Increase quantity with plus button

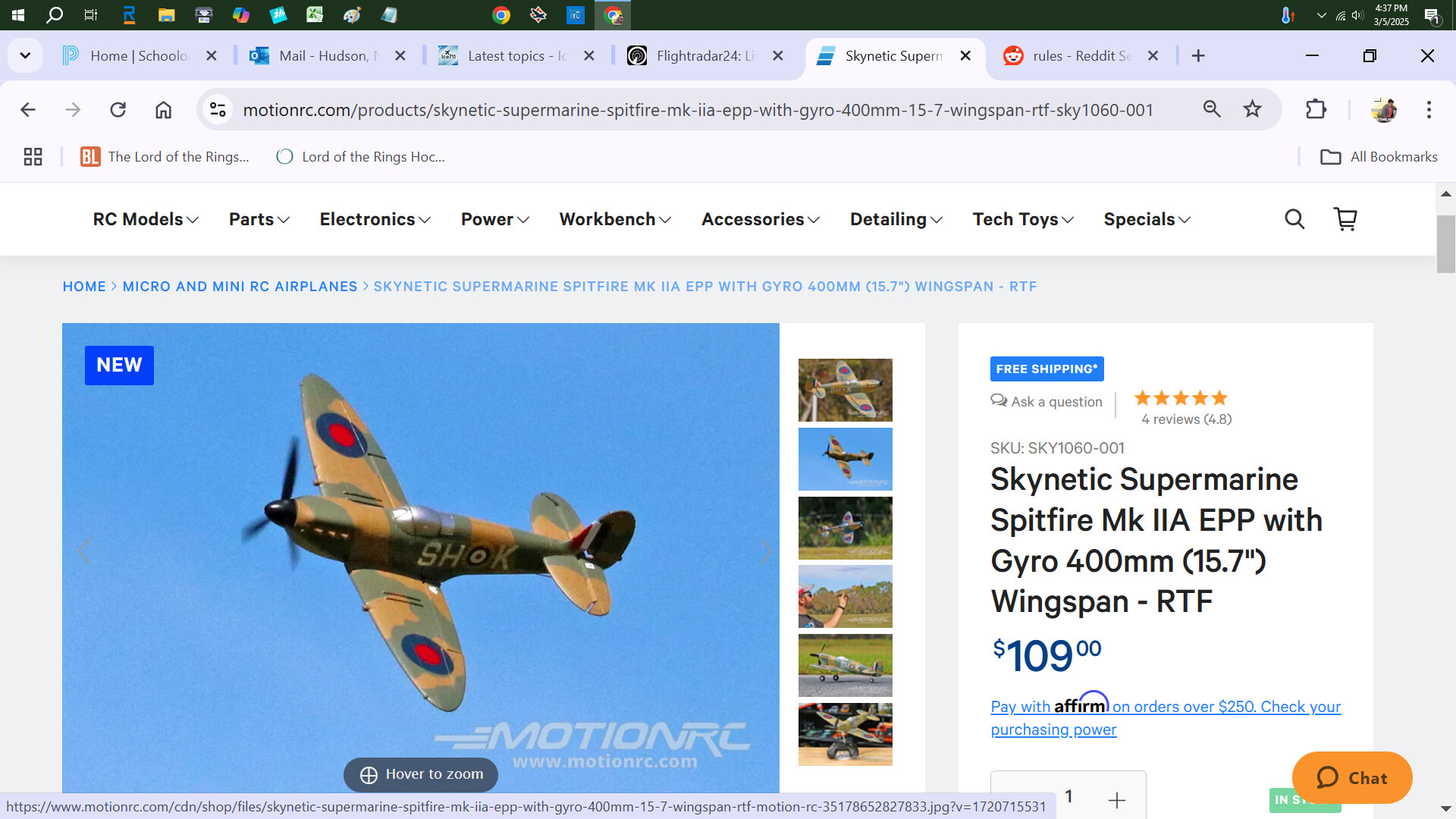pyautogui.click(x=1116, y=799)
